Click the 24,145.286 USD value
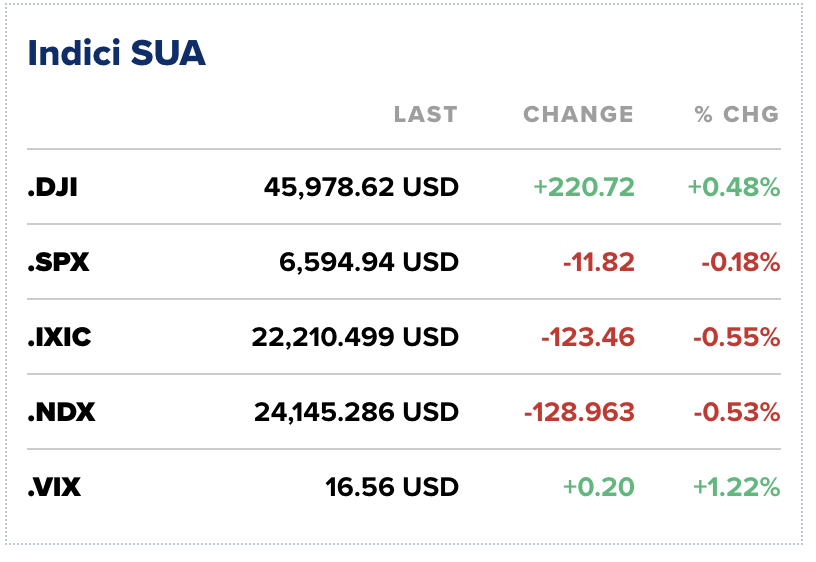Viewport: 816px width, 562px height. [x=355, y=412]
